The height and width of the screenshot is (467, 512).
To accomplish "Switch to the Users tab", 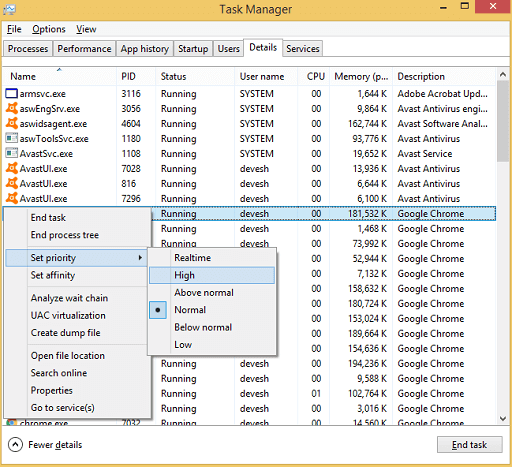I will [x=229, y=49].
